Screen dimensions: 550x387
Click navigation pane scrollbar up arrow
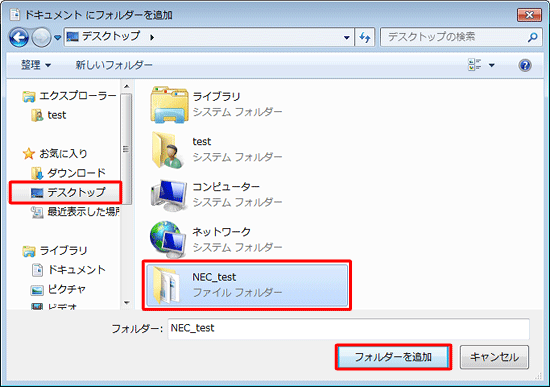pos(127,86)
